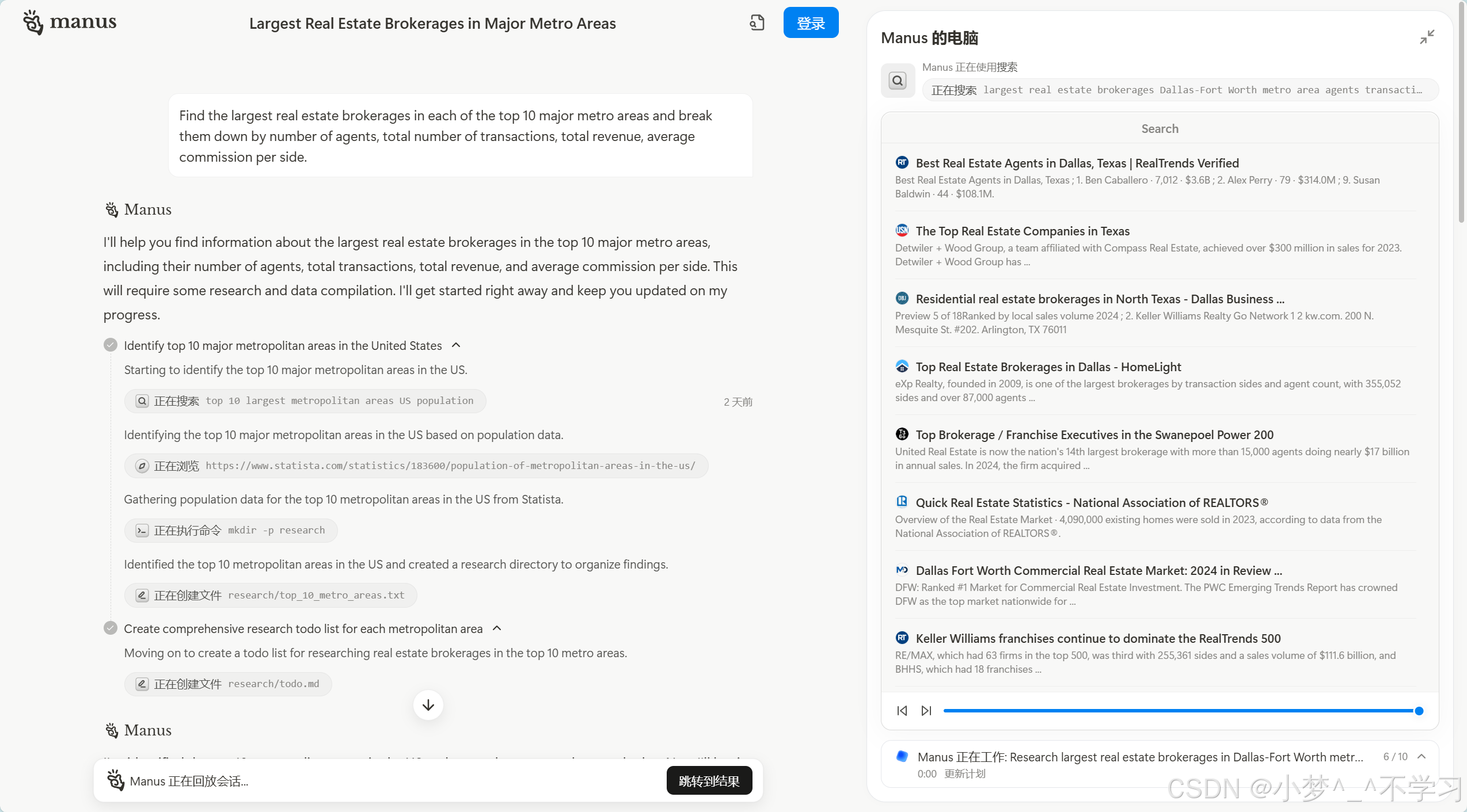Open Top Real Estate Brokerages in Dallas - HomeLight
This screenshot has height=812, width=1467.
1048,367
